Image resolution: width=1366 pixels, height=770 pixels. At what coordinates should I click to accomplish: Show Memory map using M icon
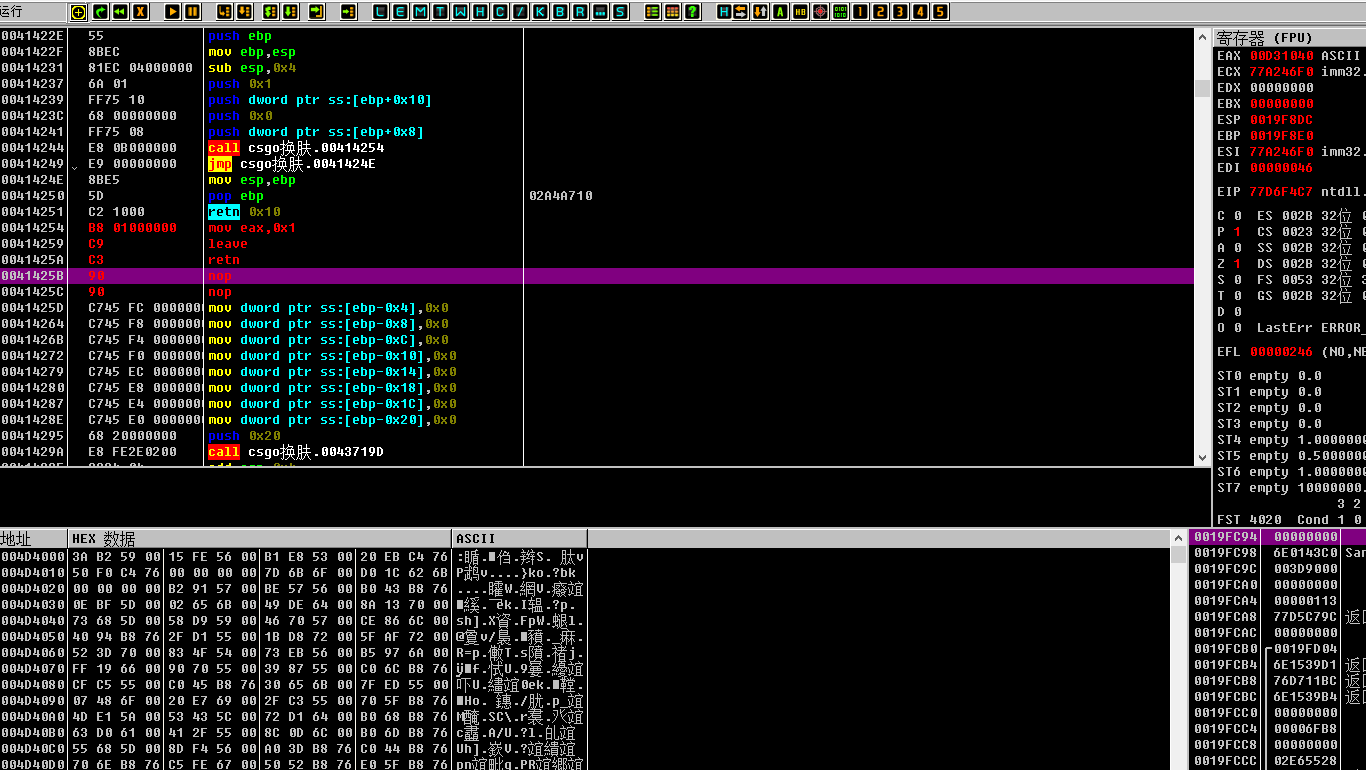tap(420, 12)
